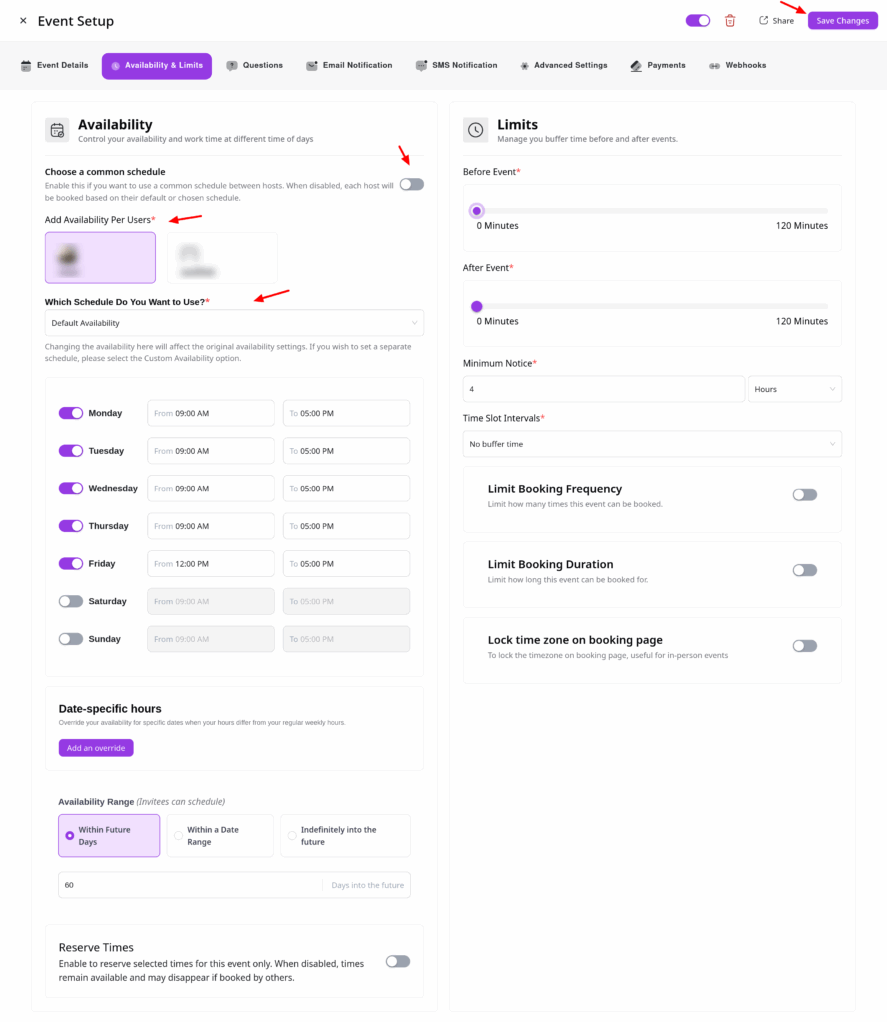Turn on Saturday availability
The width and height of the screenshot is (887, 1024).
click(71, 602)
